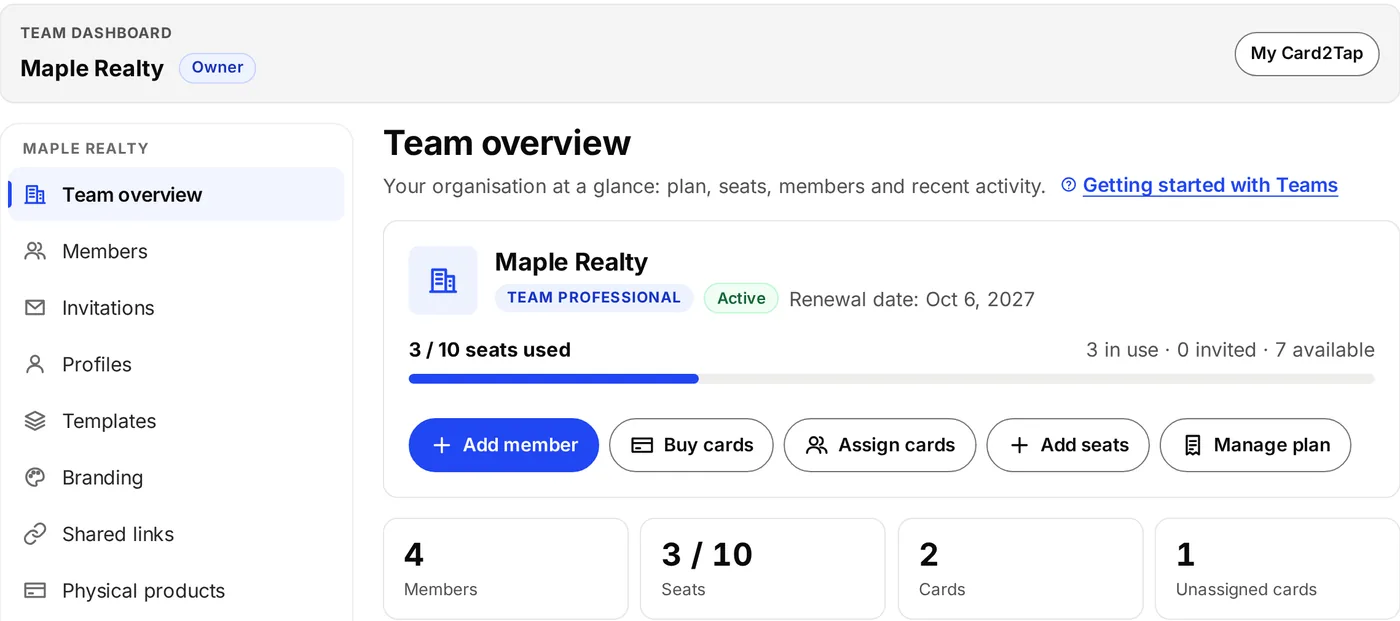Go to Physical products
This screenshot has width=1400, height=621.
[176, 591]
